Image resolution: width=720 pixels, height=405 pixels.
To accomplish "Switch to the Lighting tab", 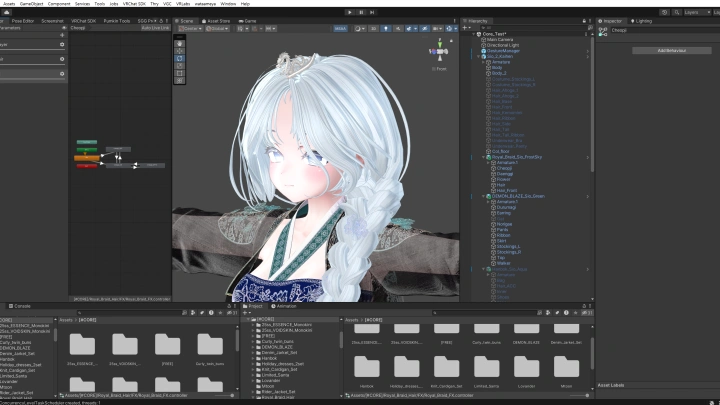I will 641,21.
